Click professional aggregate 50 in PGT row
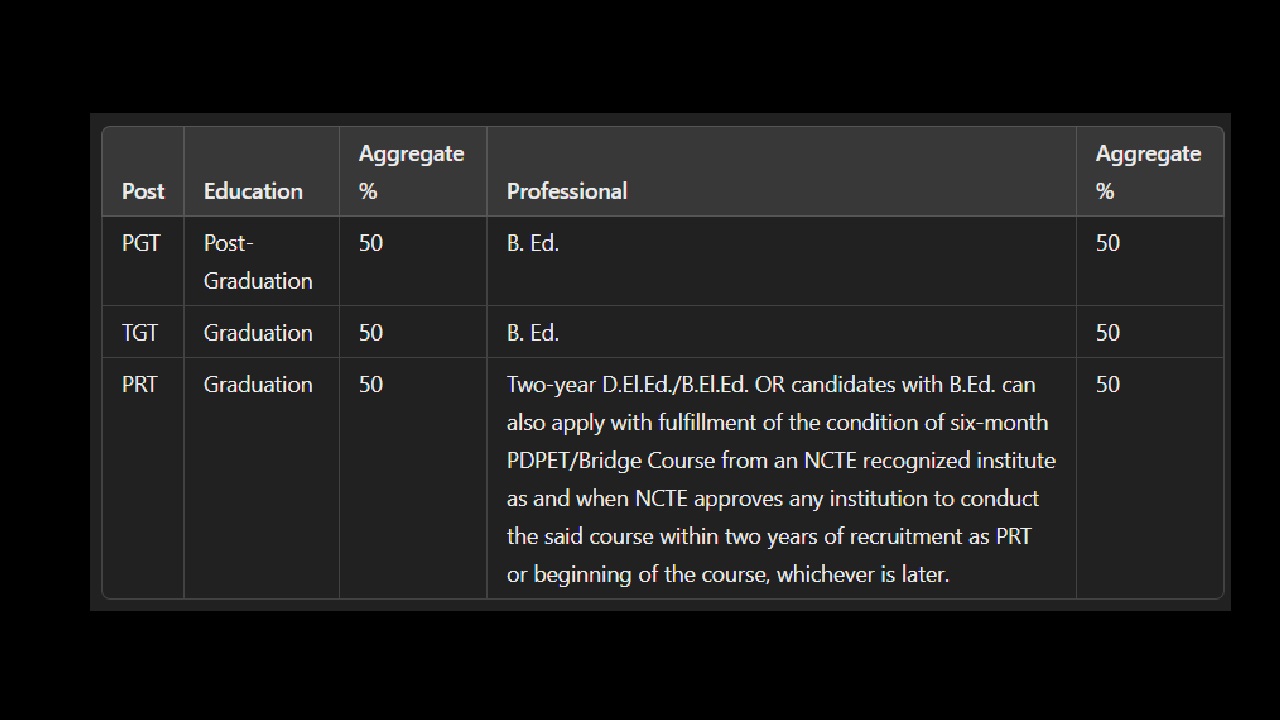Screen dimensions: 1280x720 (1108, 243)
